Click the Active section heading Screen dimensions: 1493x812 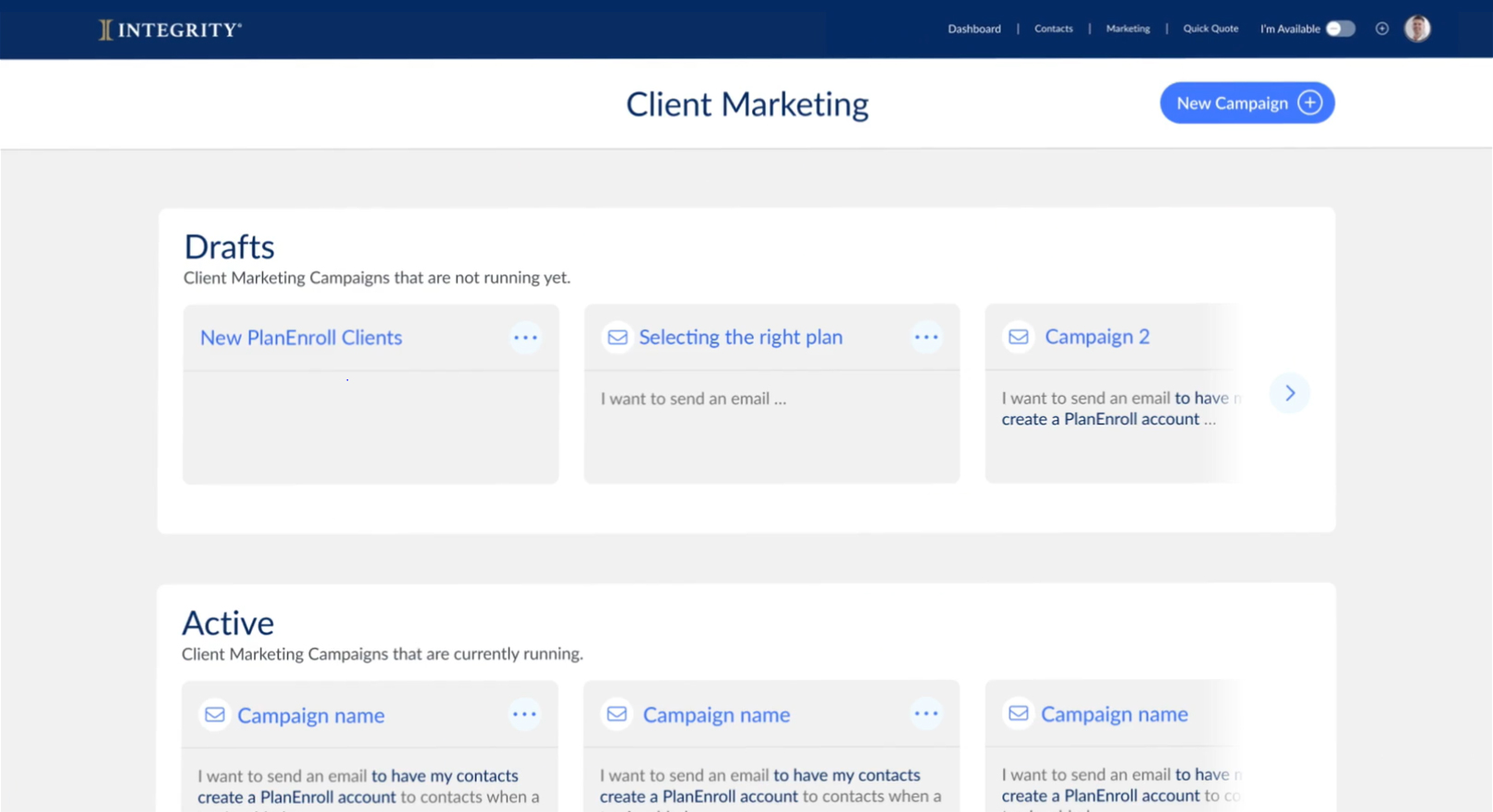(x=228, y=623)
